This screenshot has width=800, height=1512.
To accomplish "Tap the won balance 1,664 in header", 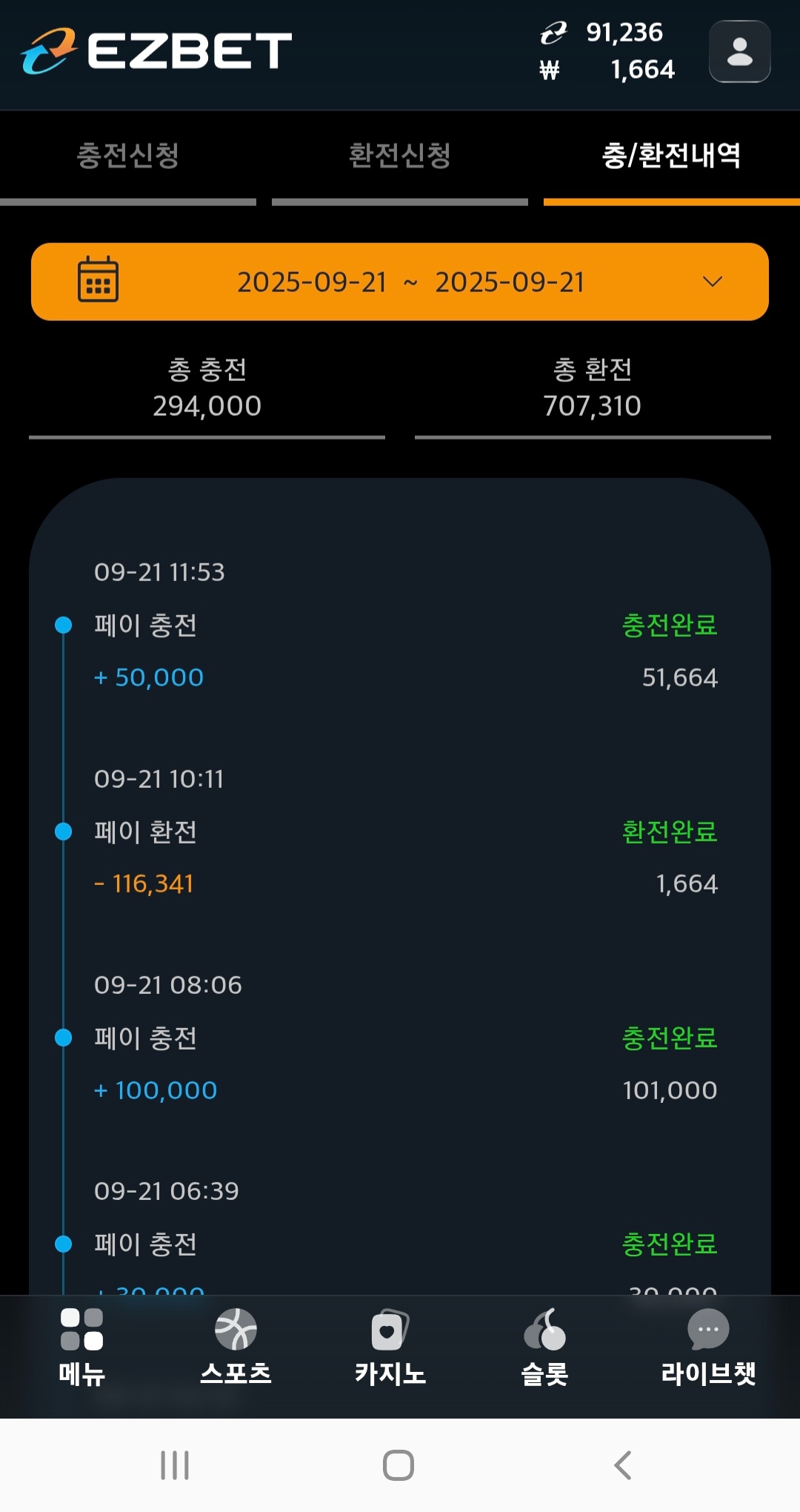I will click(642, 70).
